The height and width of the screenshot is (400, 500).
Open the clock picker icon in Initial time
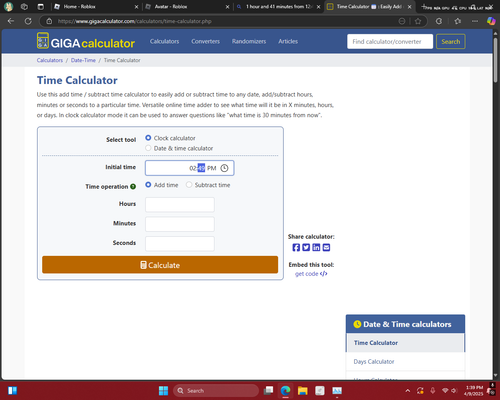(224, 168)
